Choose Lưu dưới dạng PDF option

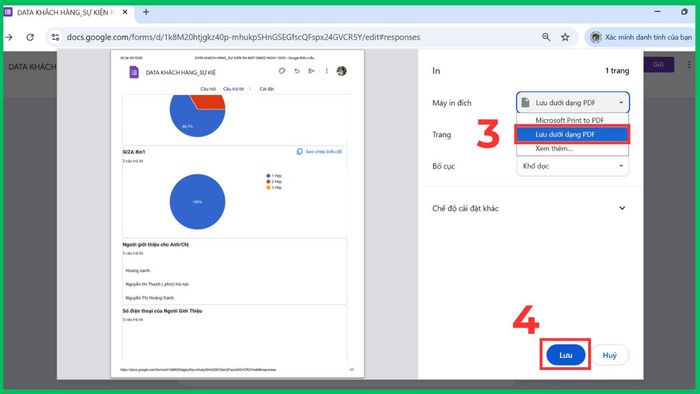click(x=572, y=134)
